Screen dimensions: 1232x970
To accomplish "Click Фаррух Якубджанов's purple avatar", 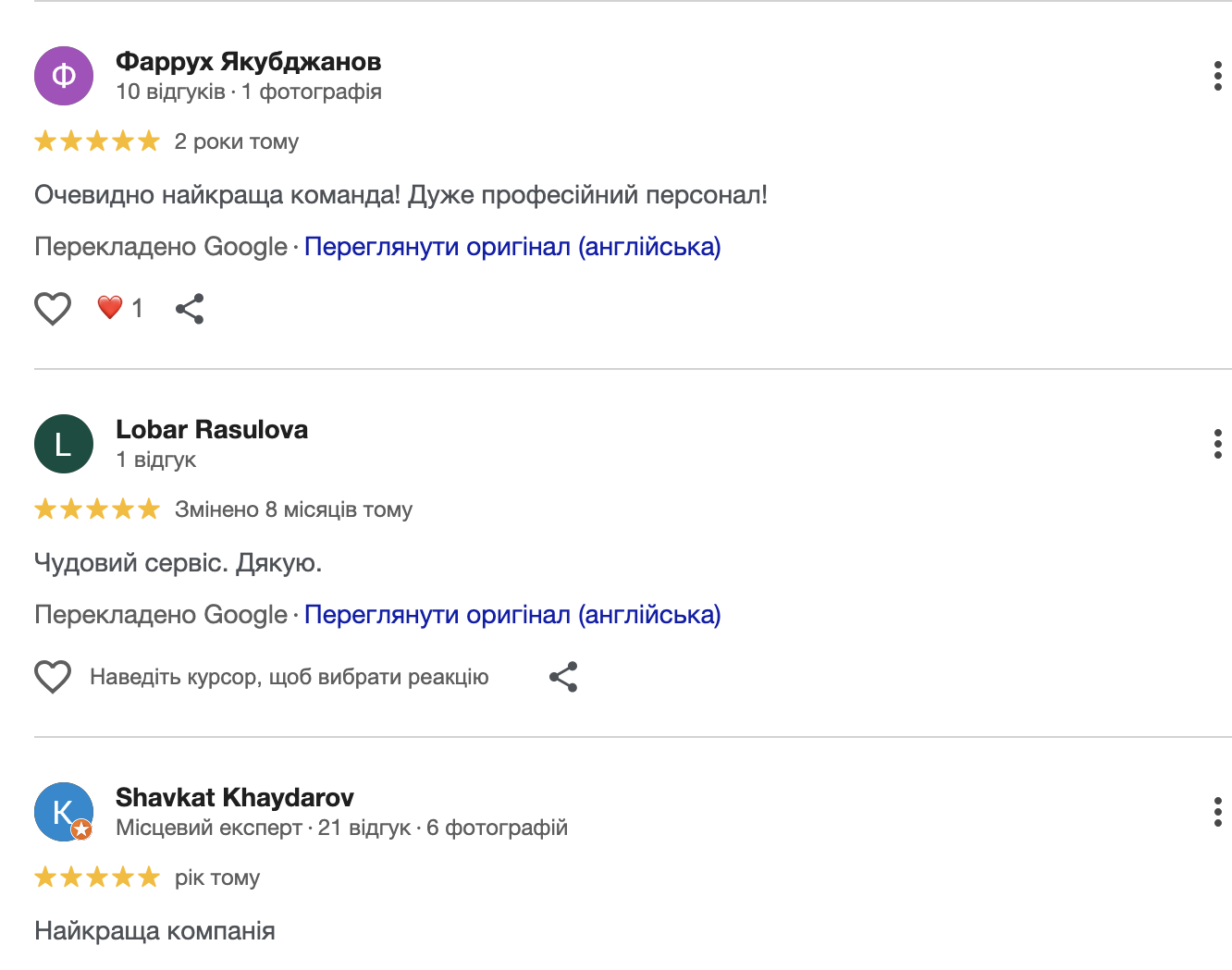I will point(64,76).
